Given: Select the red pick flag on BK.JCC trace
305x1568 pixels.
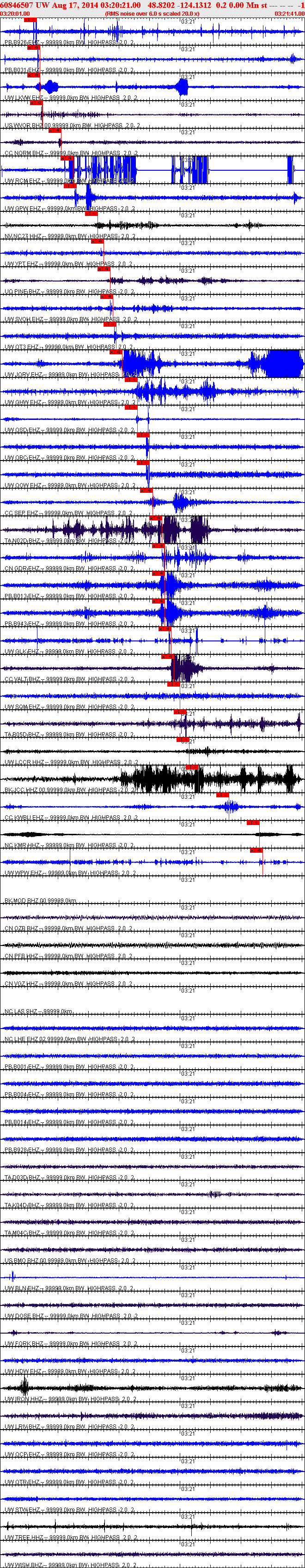Looking at the screenshot, I should (191, 767).
